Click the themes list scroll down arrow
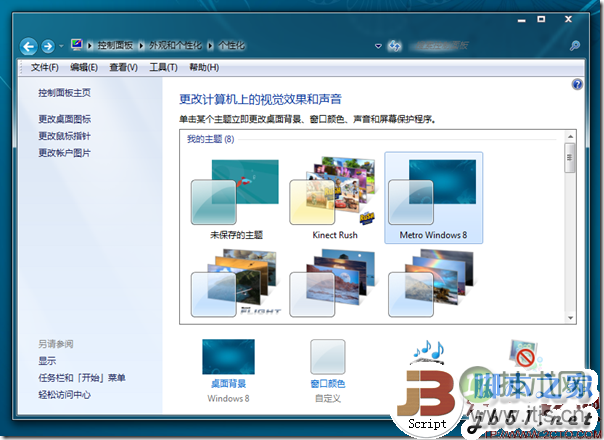 [x=570, y=318]
